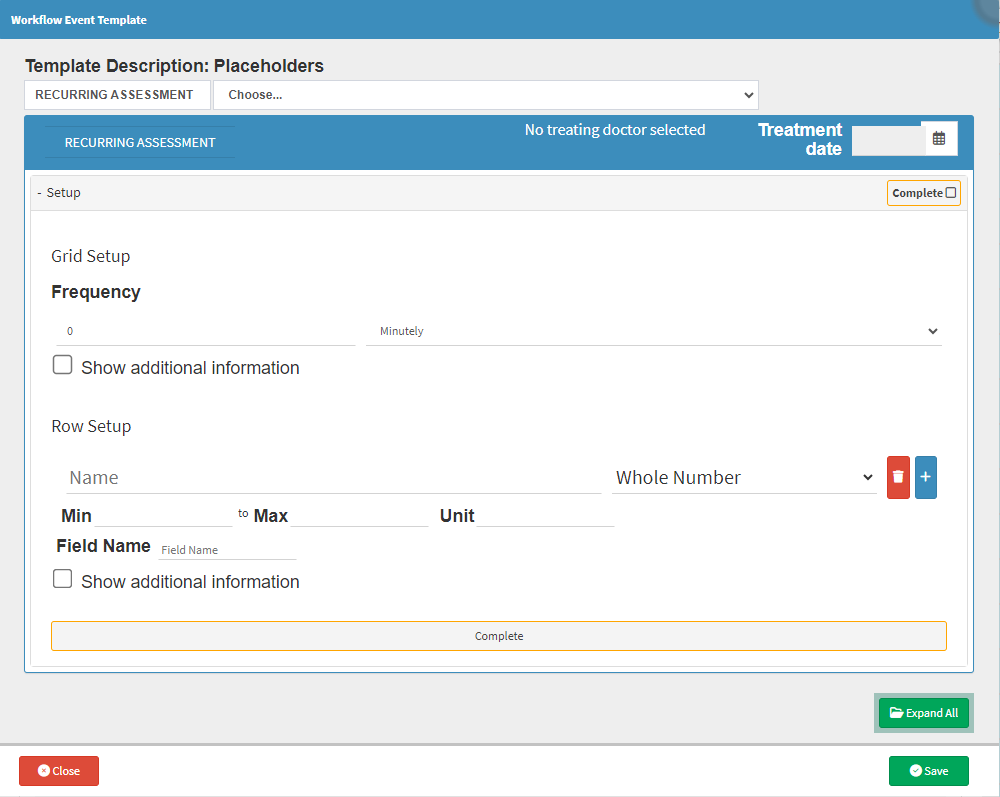The height and width of the screenshot is (797, 1000).
Task: Click the green Expand All button
Action: pyautogui.click(x=923, y=713)
